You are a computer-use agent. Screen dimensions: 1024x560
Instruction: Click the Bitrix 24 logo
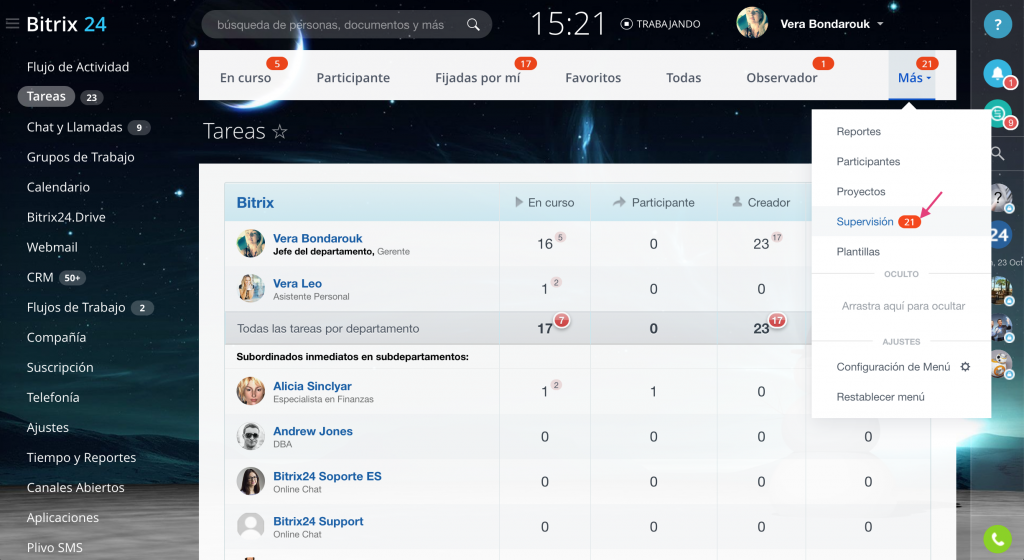66,24
